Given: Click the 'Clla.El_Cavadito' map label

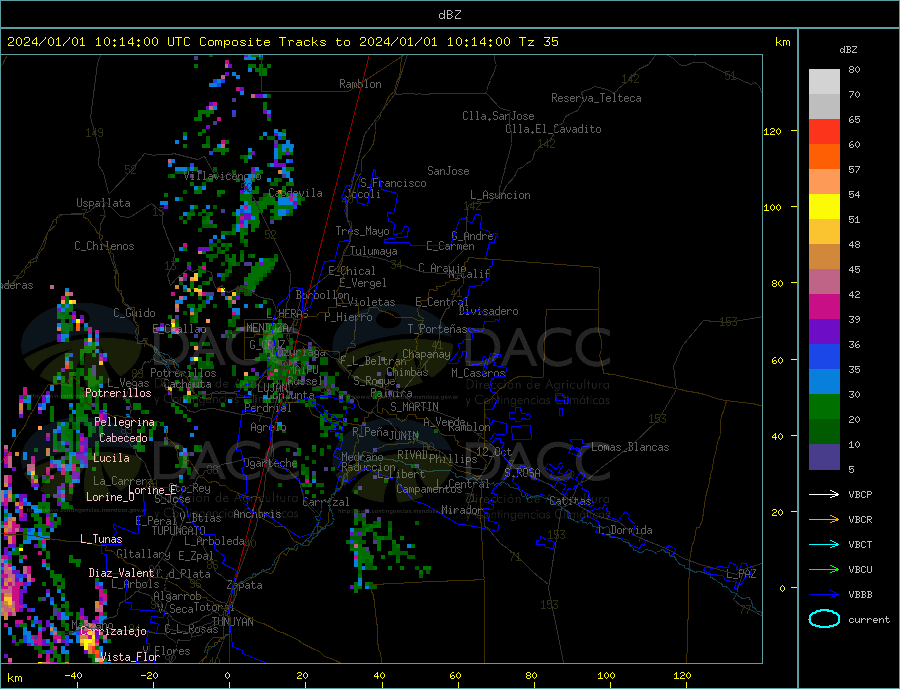Looking at the screenshot, I should (x=553, y=129).
